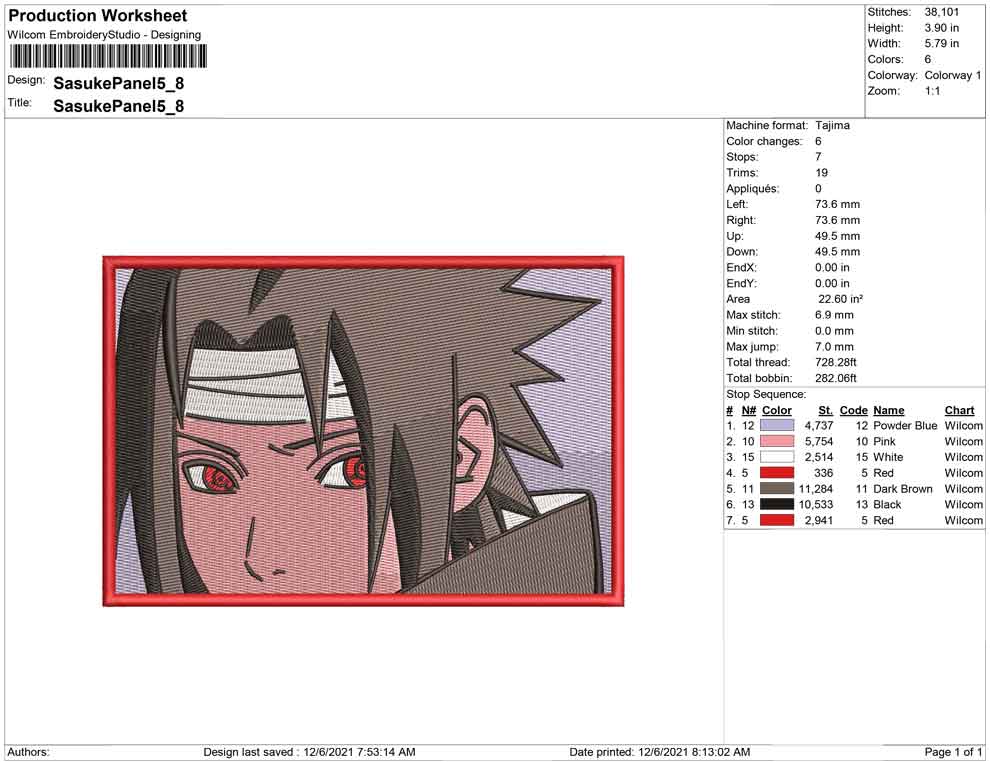Image resolution: width=990 pixels, height=762 pixels.
Task: Click the 'N#' column header
Action: point(749,410)
